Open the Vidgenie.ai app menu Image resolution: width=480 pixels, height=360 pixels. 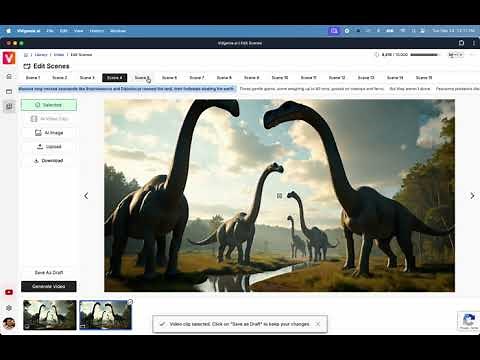[28, 31]
